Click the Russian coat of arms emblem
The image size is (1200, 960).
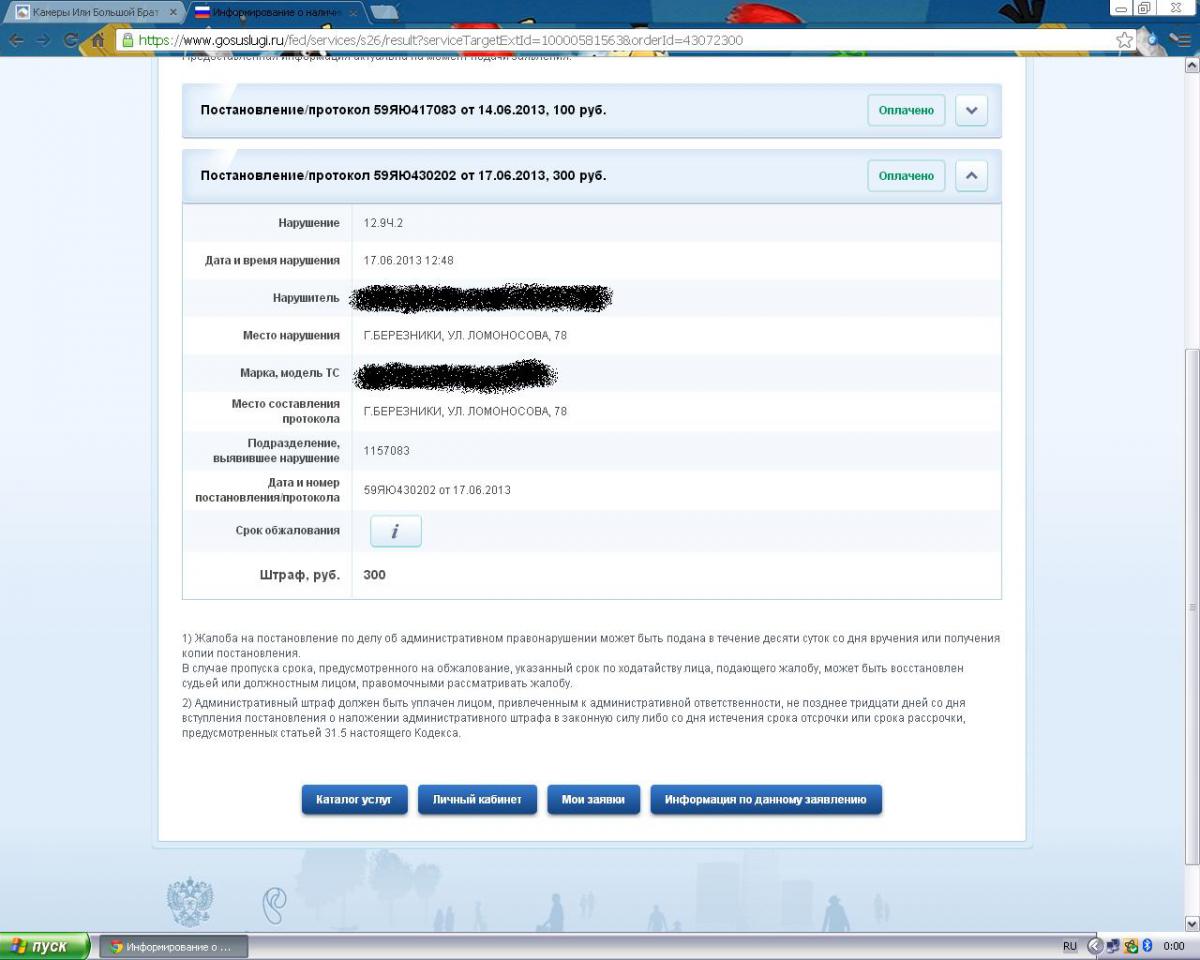tap(189, 902)
